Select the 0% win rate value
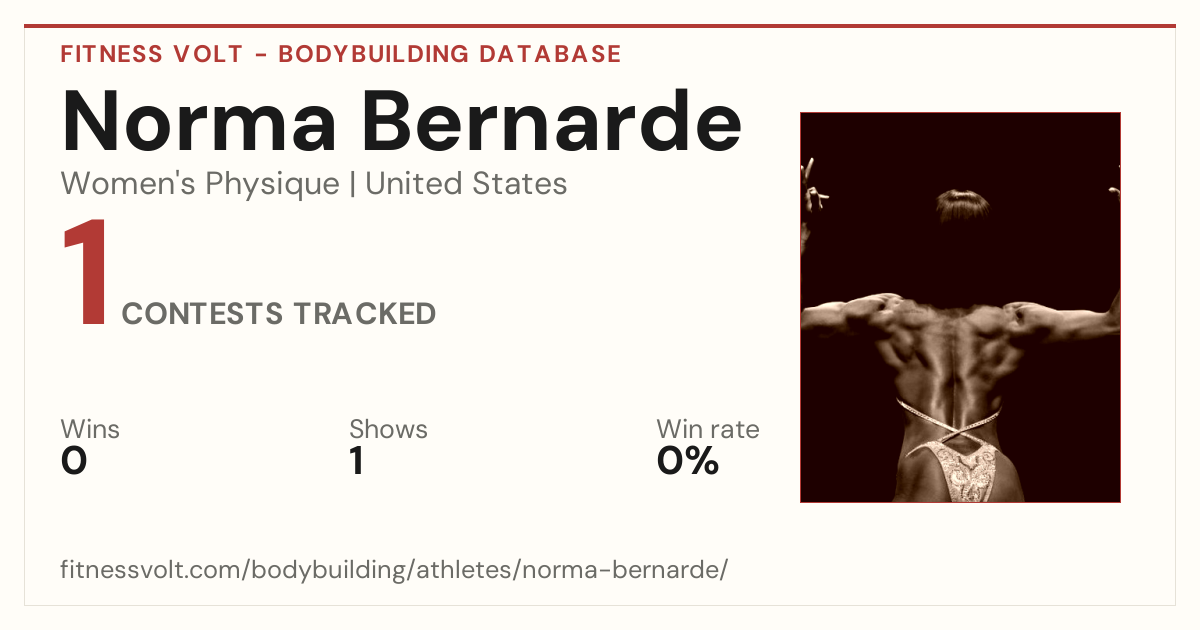The image size is (1200, 630). coord(688,461)
